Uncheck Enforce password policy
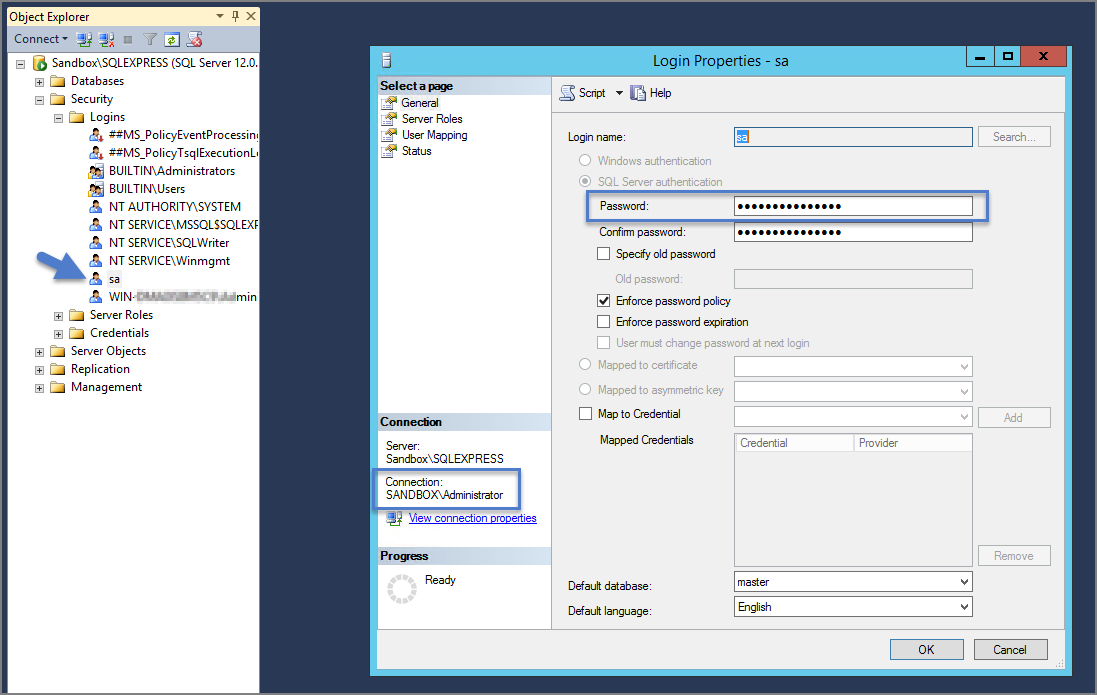 pos(604,300)
